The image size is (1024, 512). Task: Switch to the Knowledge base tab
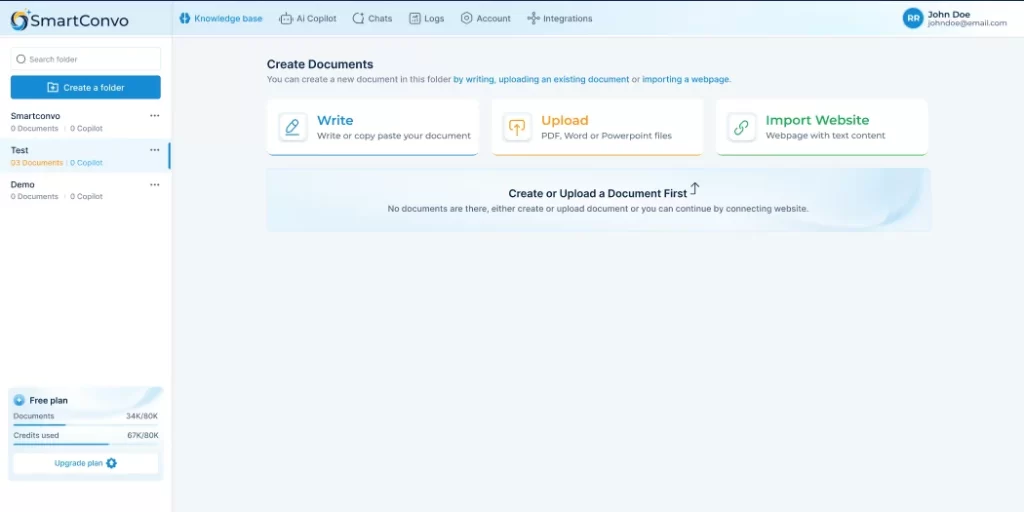click(x=221, y=18)
